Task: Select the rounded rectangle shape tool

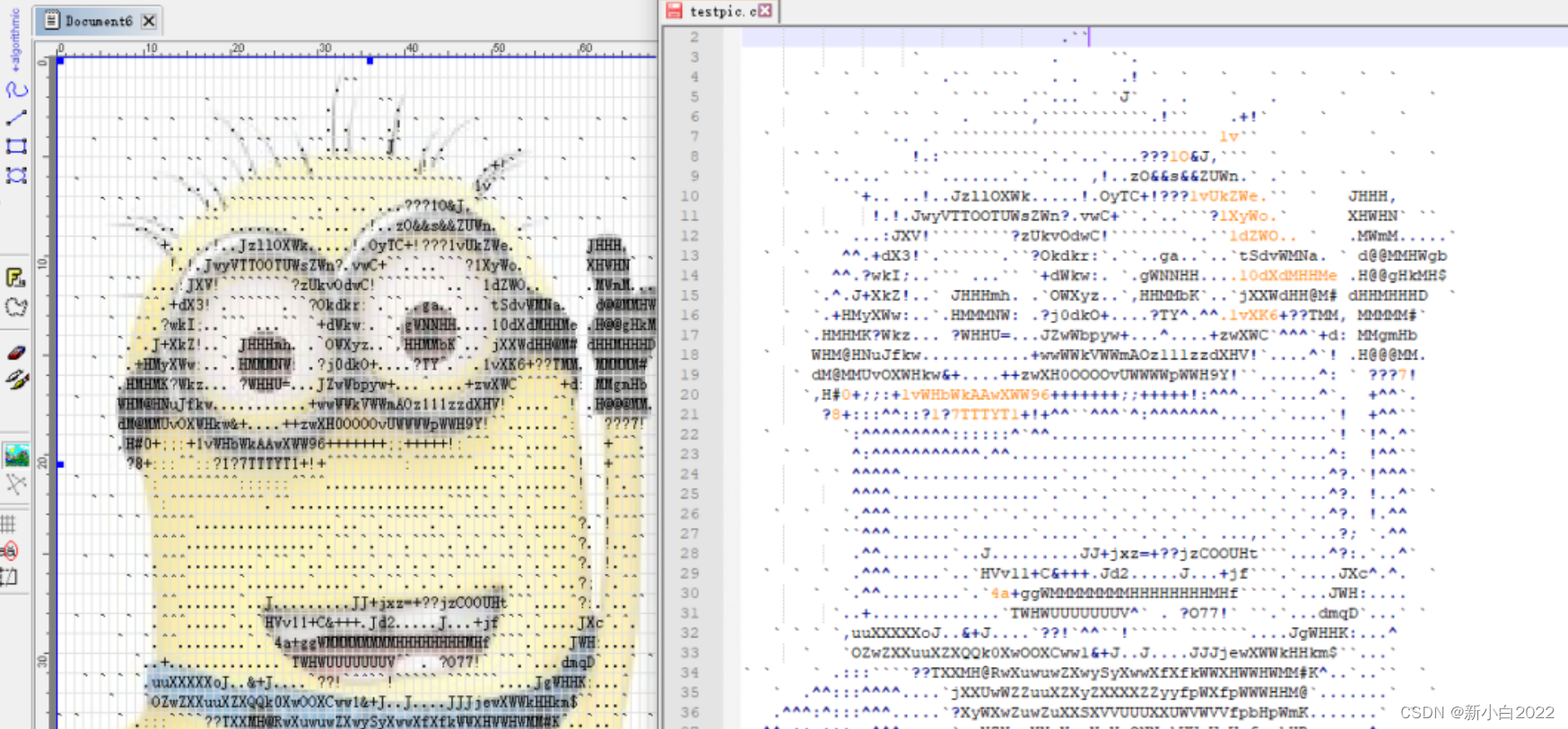Action: coord(16,175)
